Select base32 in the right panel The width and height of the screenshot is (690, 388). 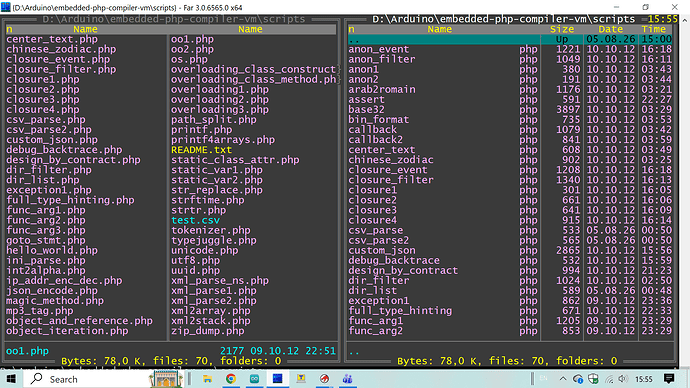tap(366, 110)
